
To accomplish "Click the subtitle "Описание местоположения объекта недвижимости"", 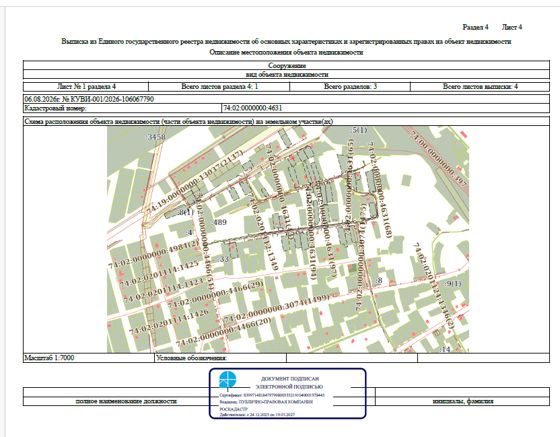I will pos(286,52).
